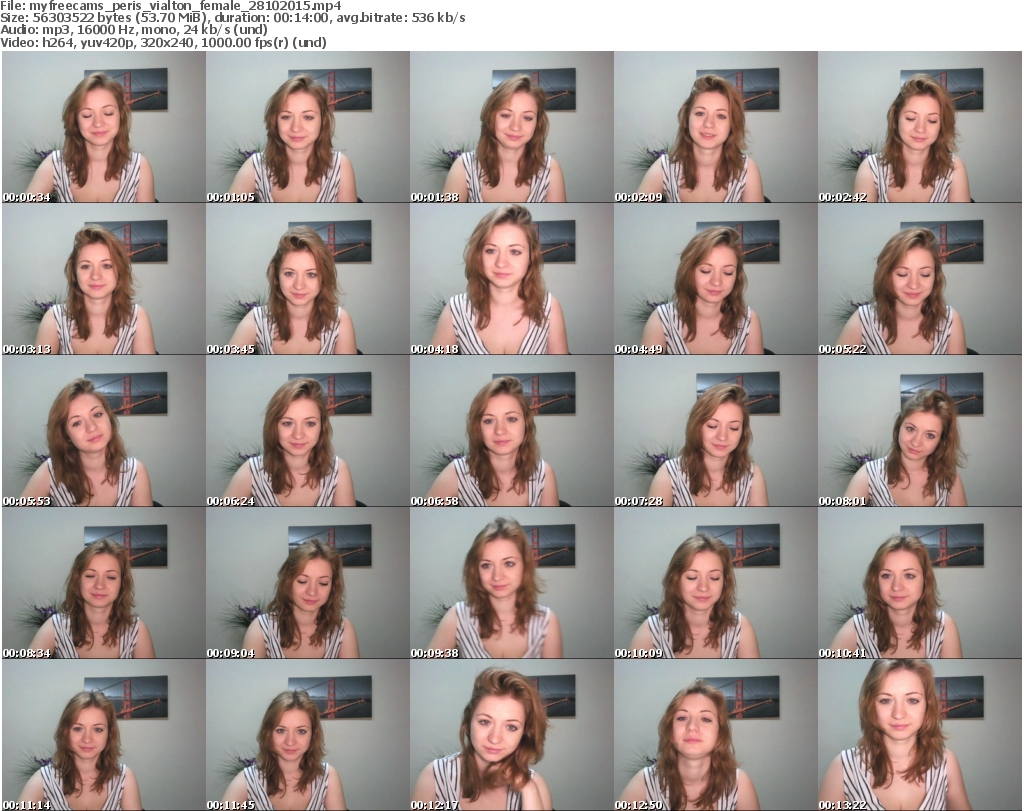Choose the frame stamped 00:08:34
The width and height of the screenshot is (1024, 811).
pyautogui.click(x=104, y=583)
